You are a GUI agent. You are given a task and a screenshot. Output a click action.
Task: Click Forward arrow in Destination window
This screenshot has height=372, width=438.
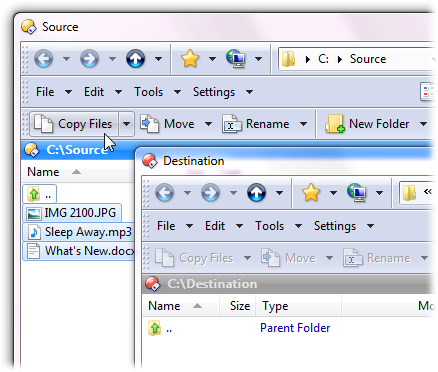[210, 193]
